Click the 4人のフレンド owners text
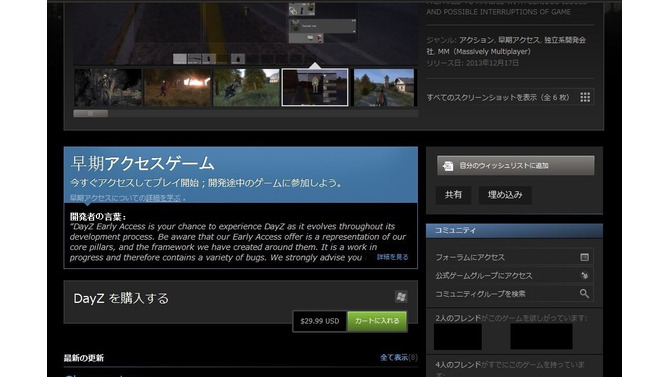Viewport: 670px width, 377px height. click(458, 365)
